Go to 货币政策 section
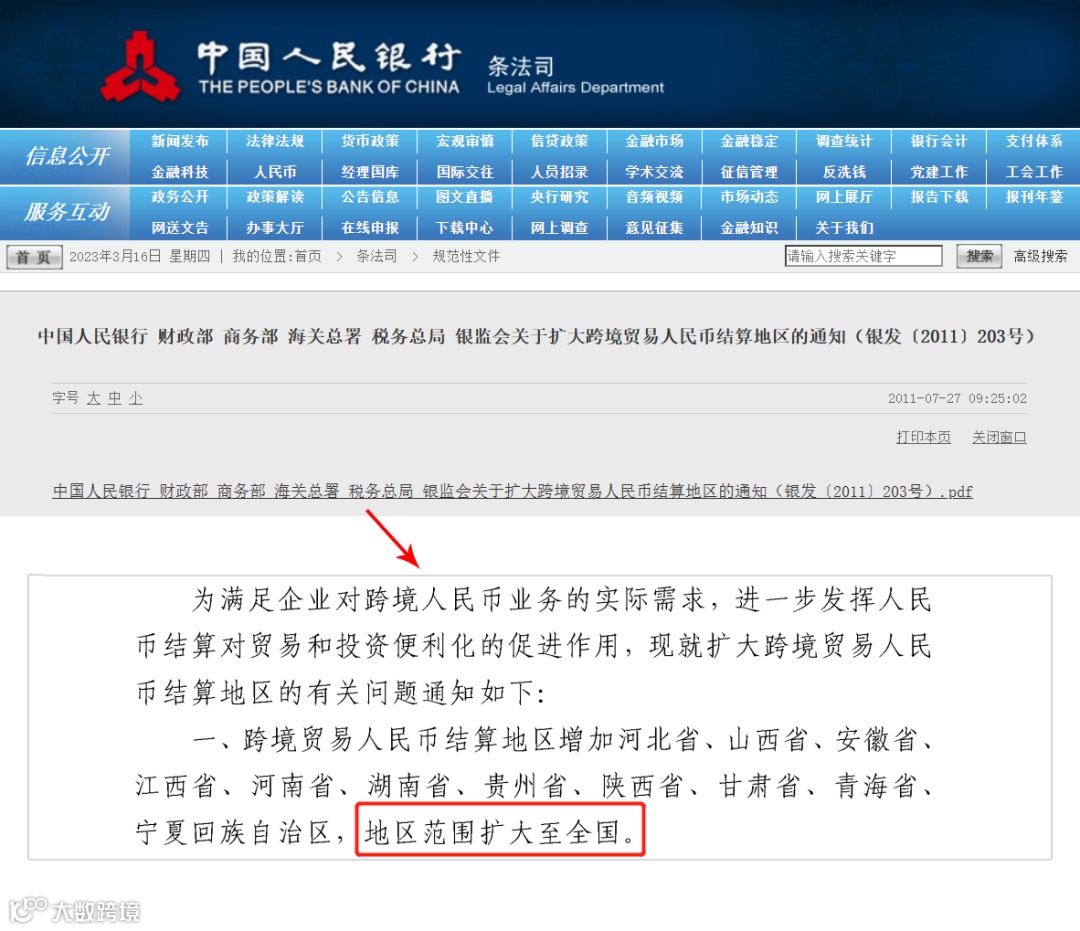This screenshot has height=931, width=1080. pos(370,141)
